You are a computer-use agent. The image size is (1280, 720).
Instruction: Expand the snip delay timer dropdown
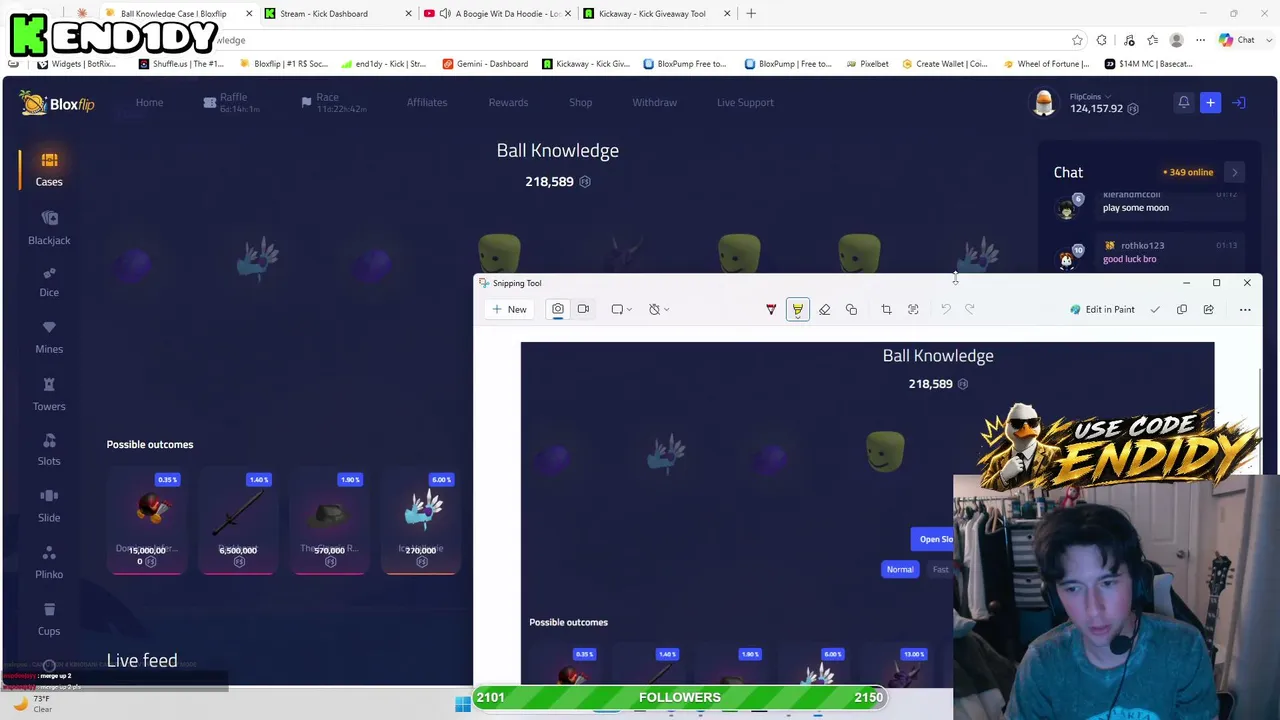(658, 309)
